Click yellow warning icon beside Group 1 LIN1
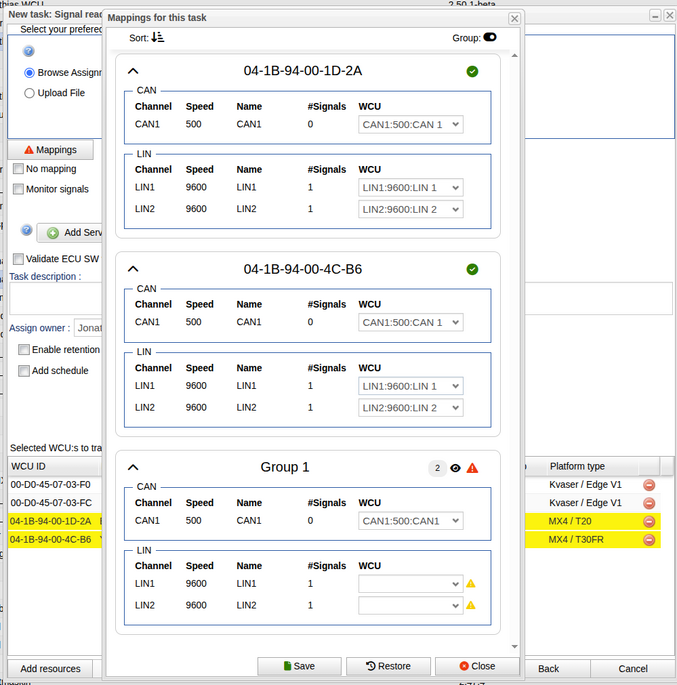The image size is (677, 685). [x=470, y=584]
